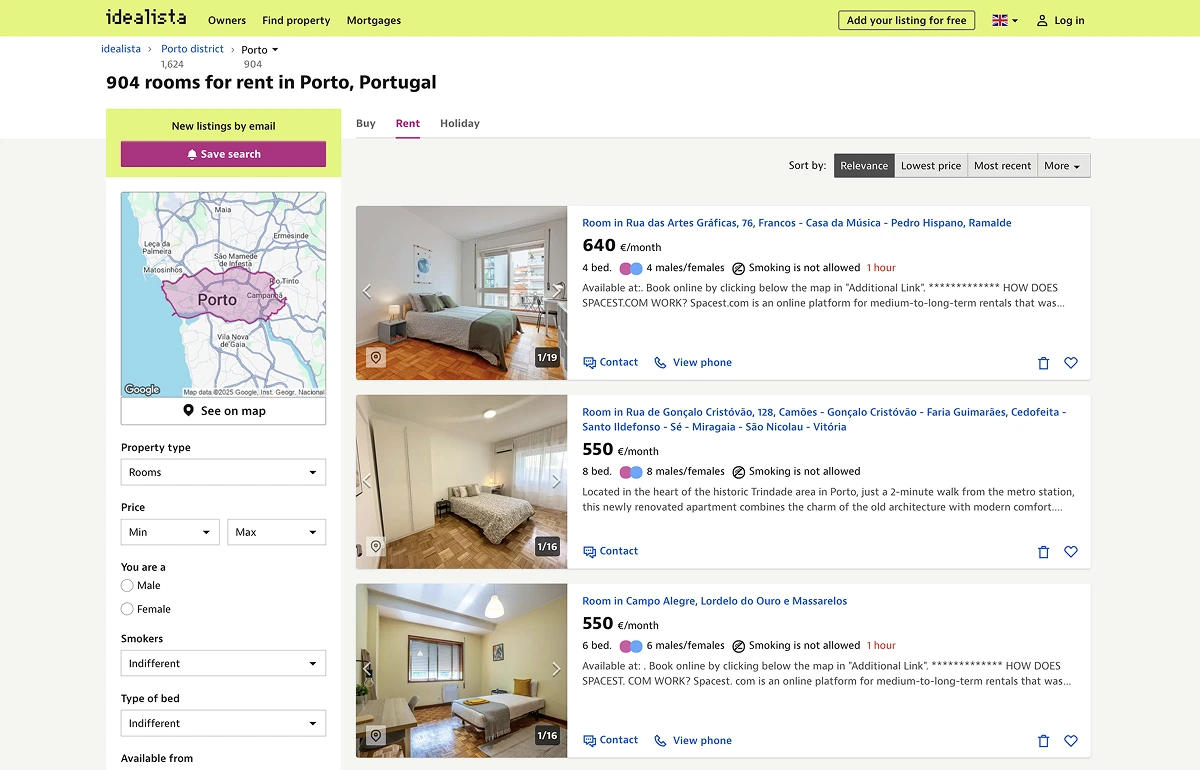Heart the Campo Alegre room listing
The width and height of the screenshot is (1200, 770).
1071,741
